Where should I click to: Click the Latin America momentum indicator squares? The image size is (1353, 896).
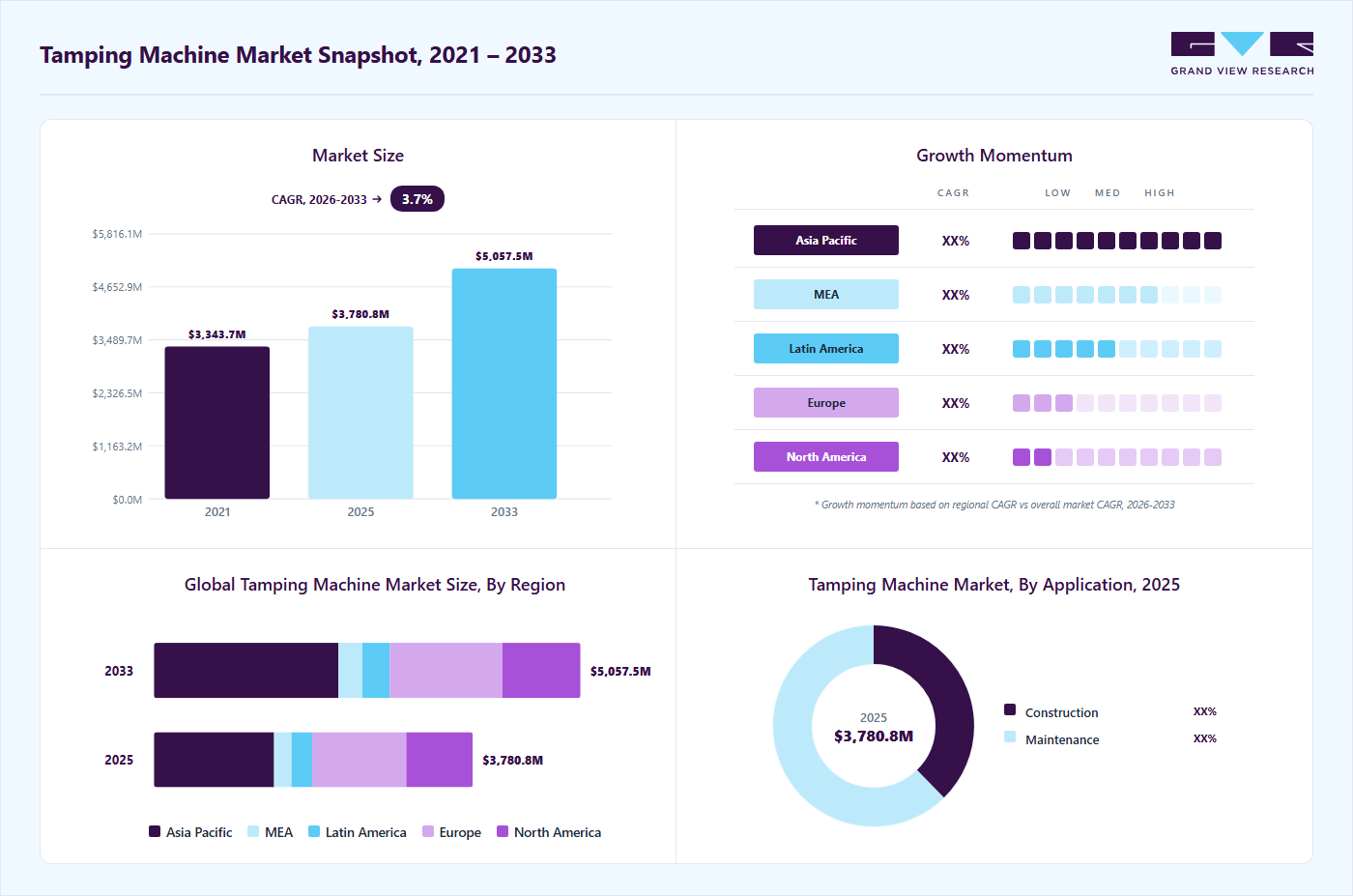(x=1117, y=349)
